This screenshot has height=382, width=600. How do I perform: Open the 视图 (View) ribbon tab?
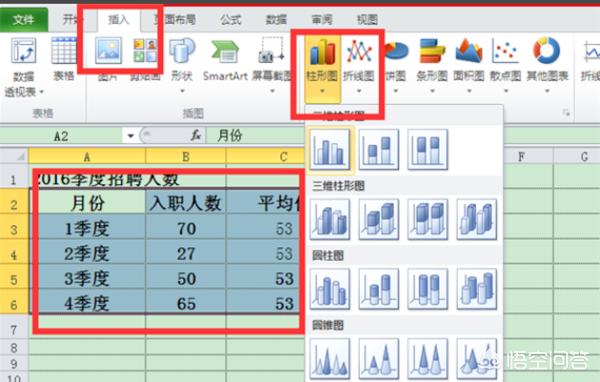pyautogui.click(x=367, y=19)
